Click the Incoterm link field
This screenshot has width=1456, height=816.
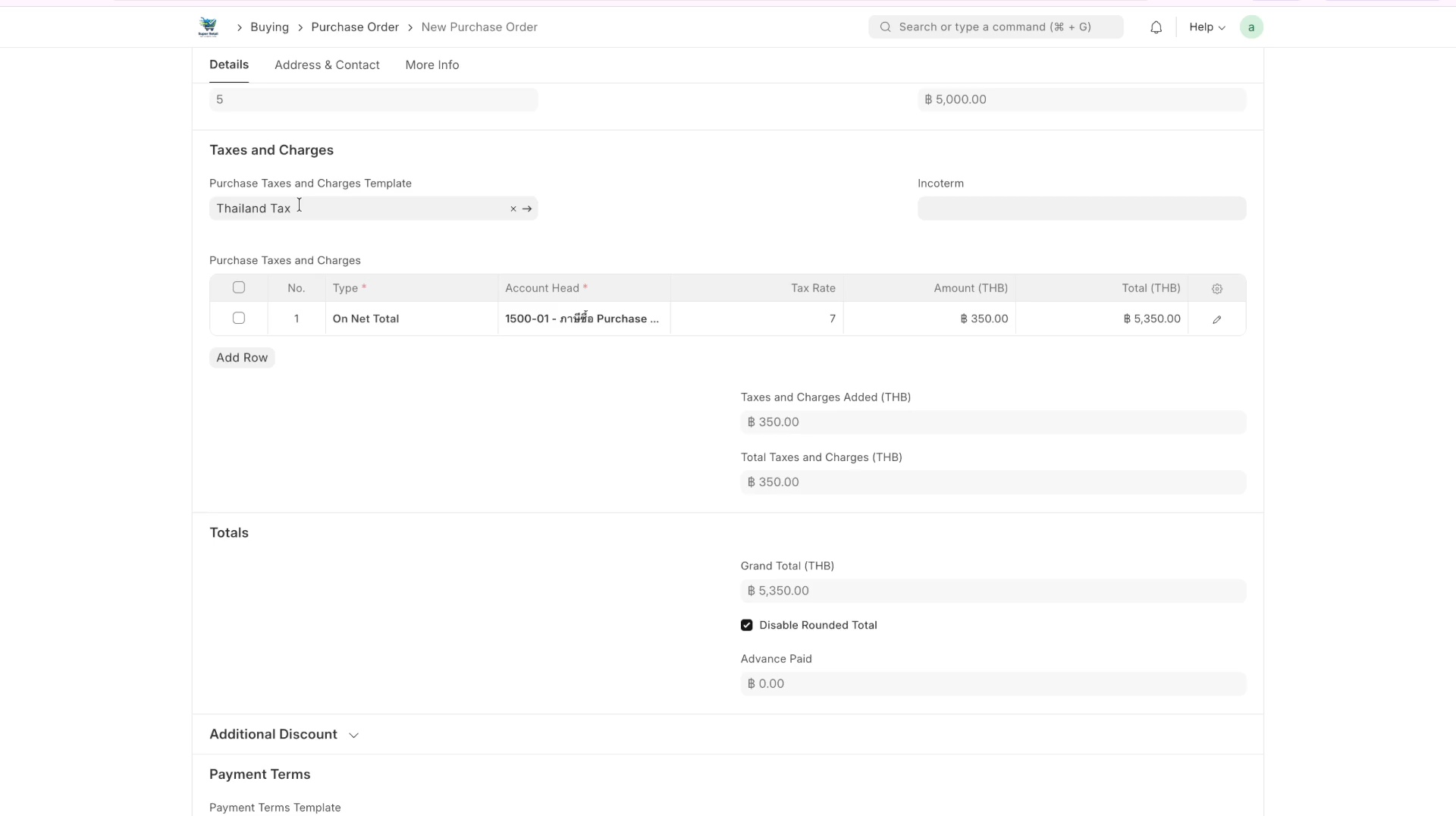(x=1081, y=209)
